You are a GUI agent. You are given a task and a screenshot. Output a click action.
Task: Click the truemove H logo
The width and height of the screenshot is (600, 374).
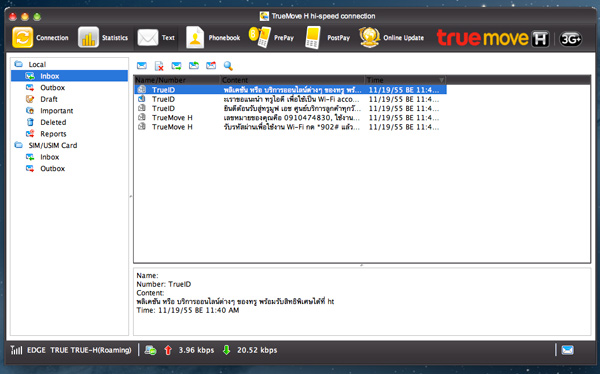(493, 38)
